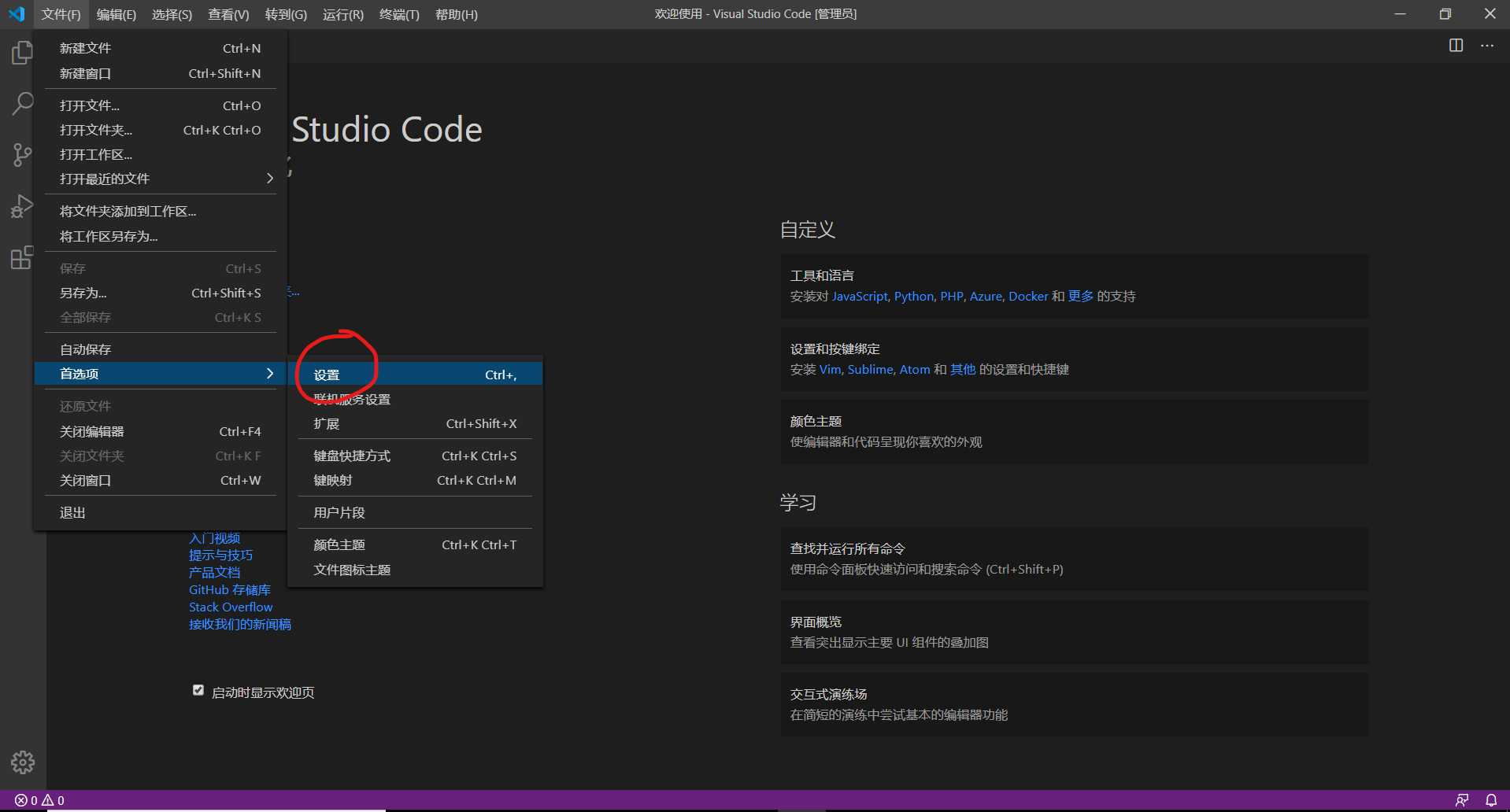Select 颜色主题 in the submenu
The height and width of the screenshot is (812, 1510).
416,545
